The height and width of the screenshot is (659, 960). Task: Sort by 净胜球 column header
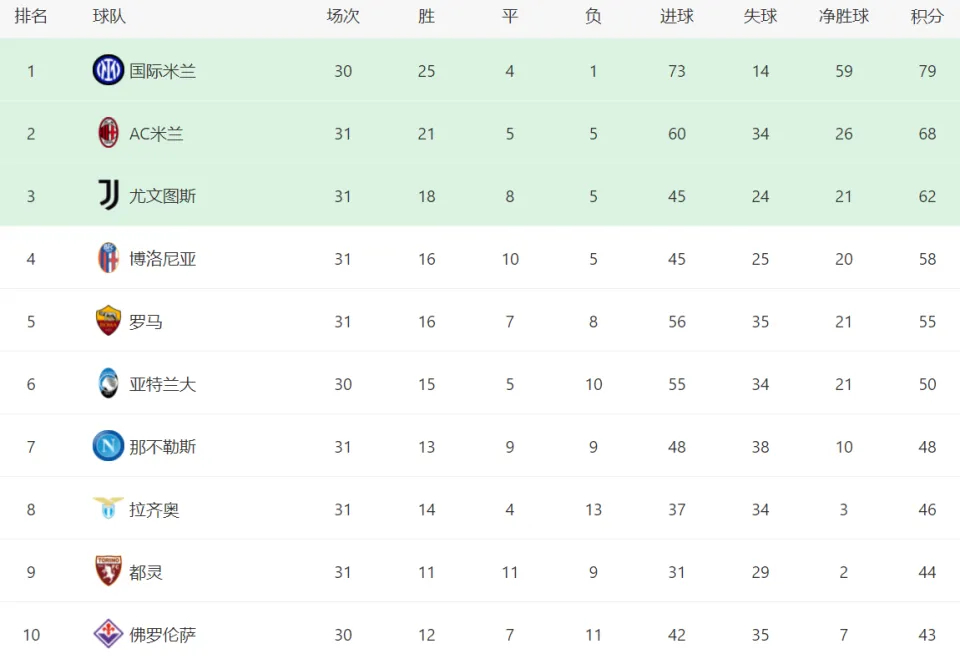[x=844, y=17]
